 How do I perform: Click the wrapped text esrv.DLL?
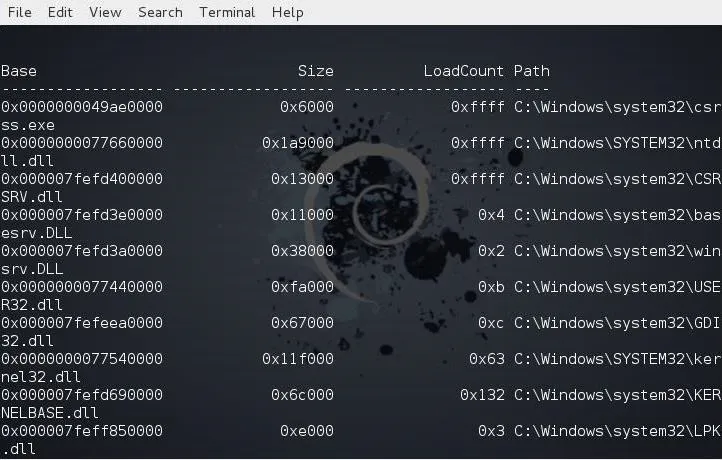coord(36,233)
